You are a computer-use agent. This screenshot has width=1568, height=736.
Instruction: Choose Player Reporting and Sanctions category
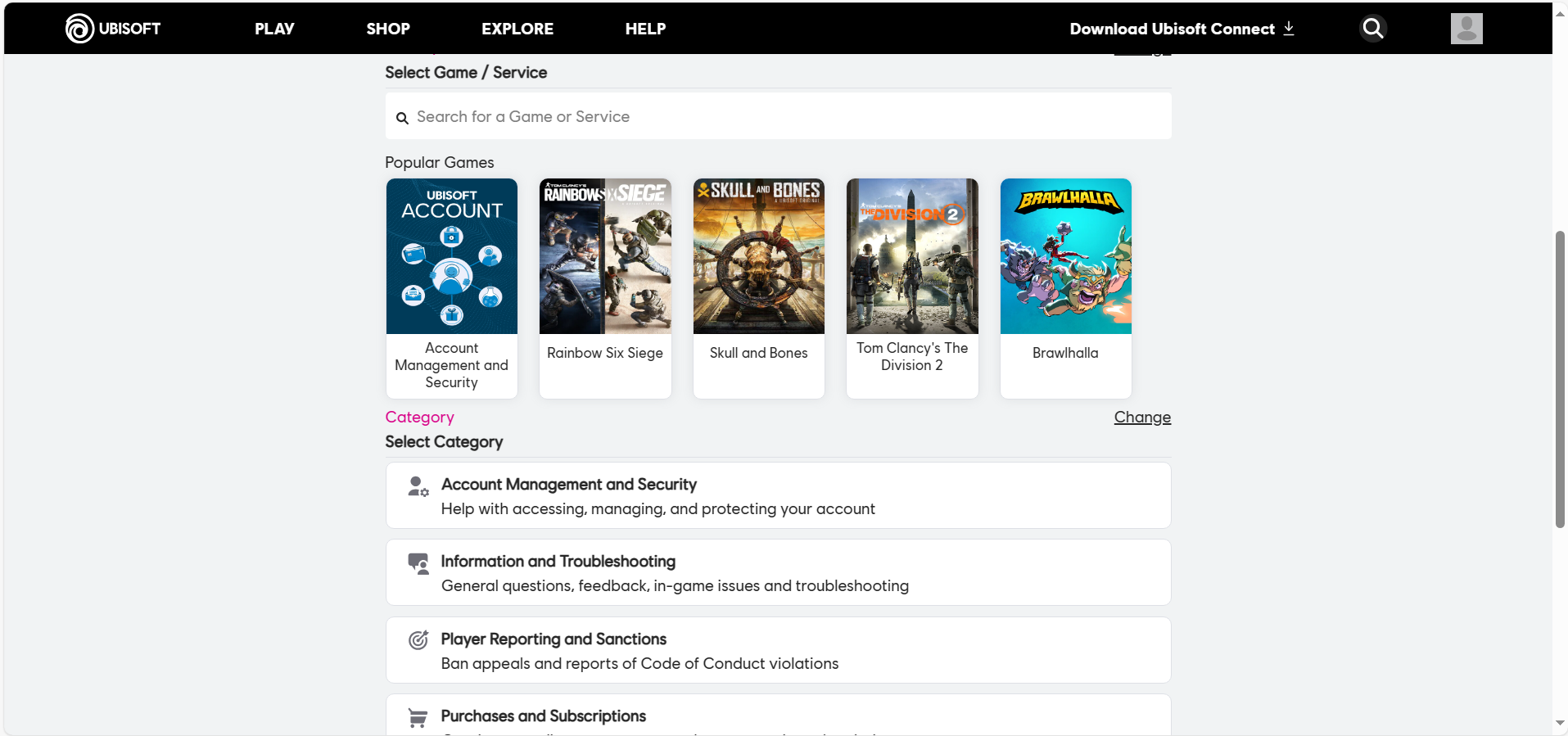tap(778, 650)
